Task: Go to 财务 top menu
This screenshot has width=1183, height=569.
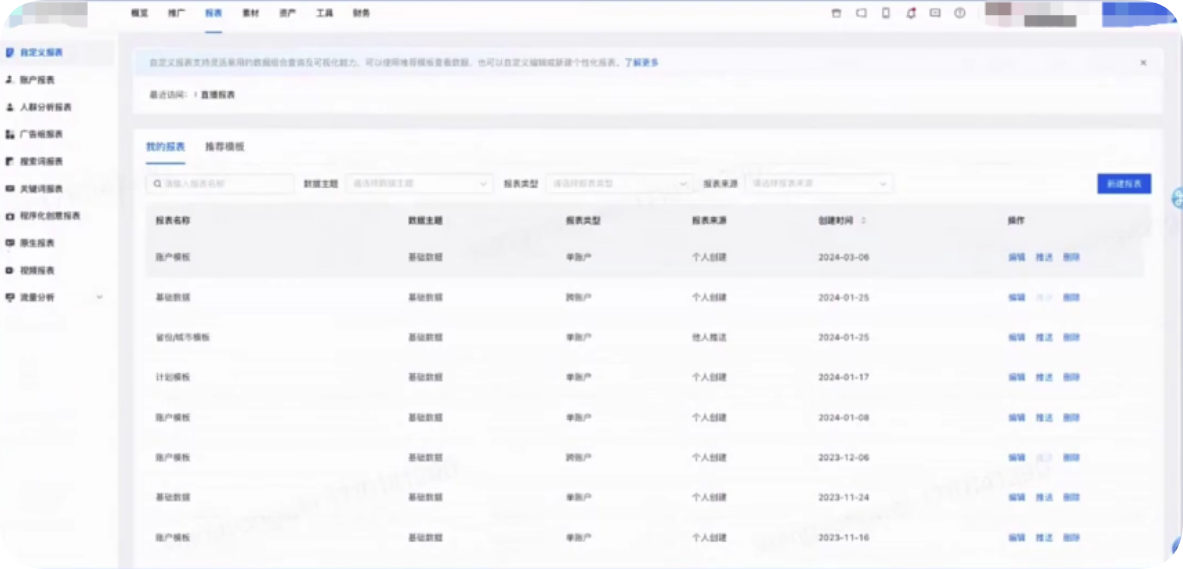Action: point(361,13)
